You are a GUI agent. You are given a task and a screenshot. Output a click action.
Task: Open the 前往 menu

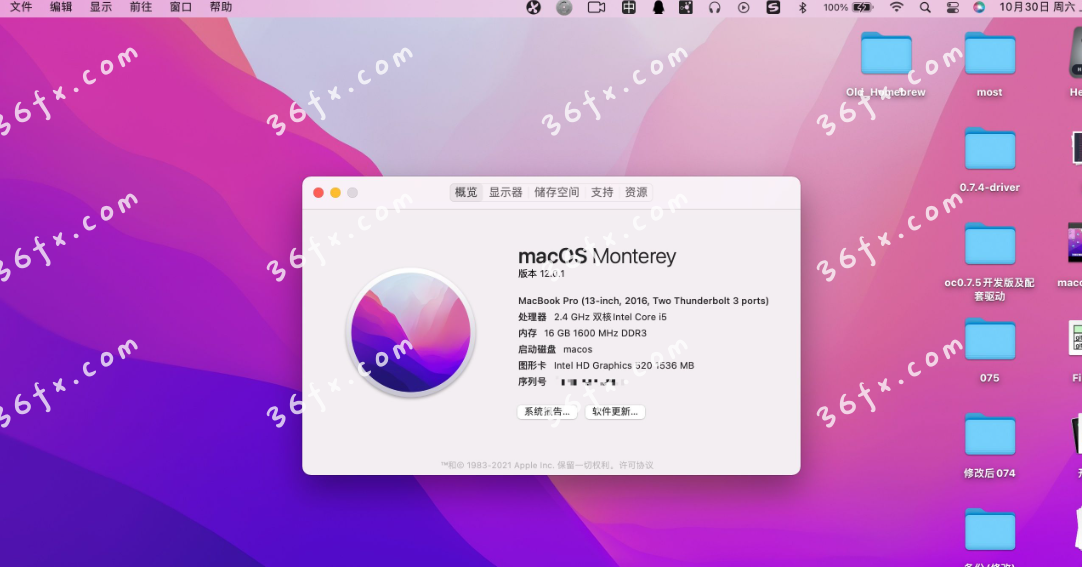[141, 7]
